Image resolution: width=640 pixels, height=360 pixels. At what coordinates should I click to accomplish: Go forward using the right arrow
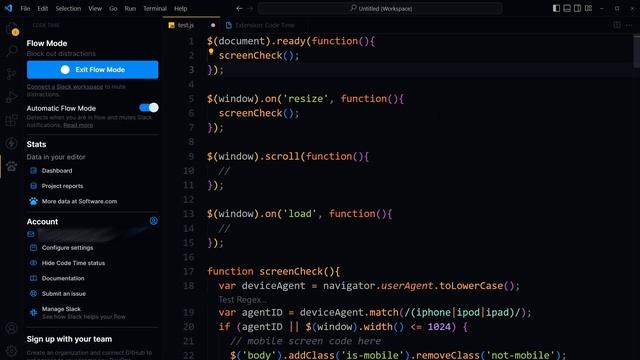pos(250,8)
